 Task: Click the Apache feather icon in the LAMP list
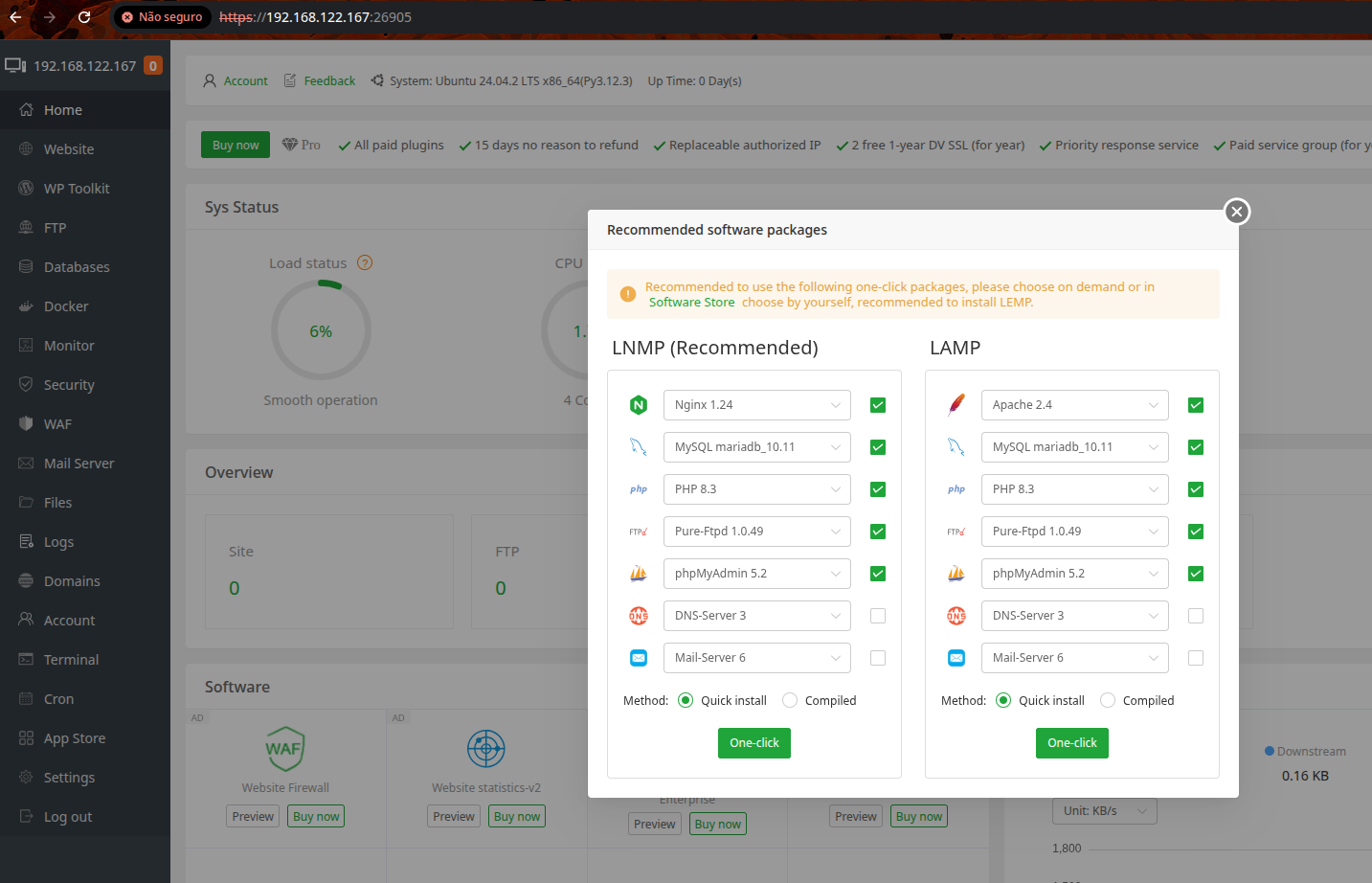click(x=956, y=405)
